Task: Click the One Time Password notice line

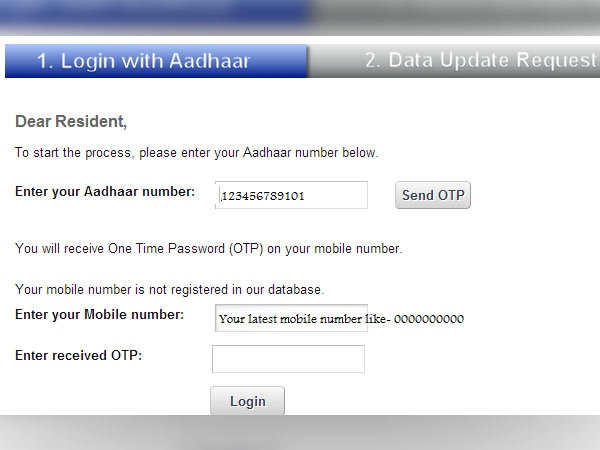Action: coord(208,248)
